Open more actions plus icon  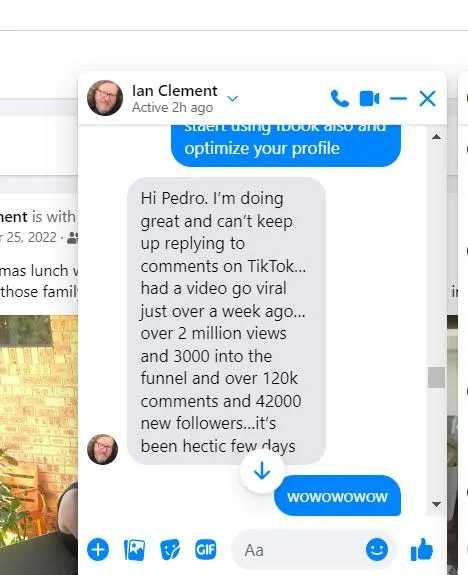tap(98, 549)
